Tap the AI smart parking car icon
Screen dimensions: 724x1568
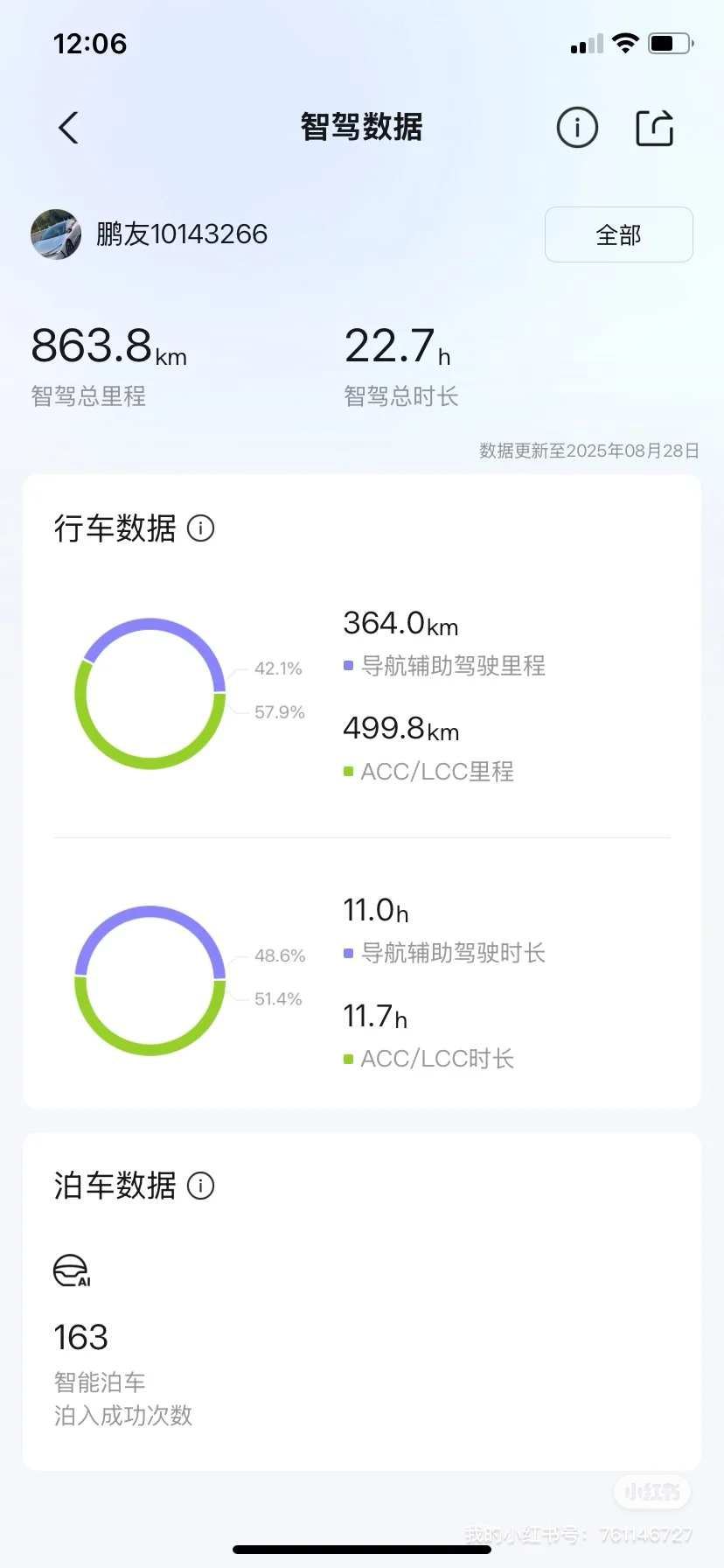coord(72,1271)
